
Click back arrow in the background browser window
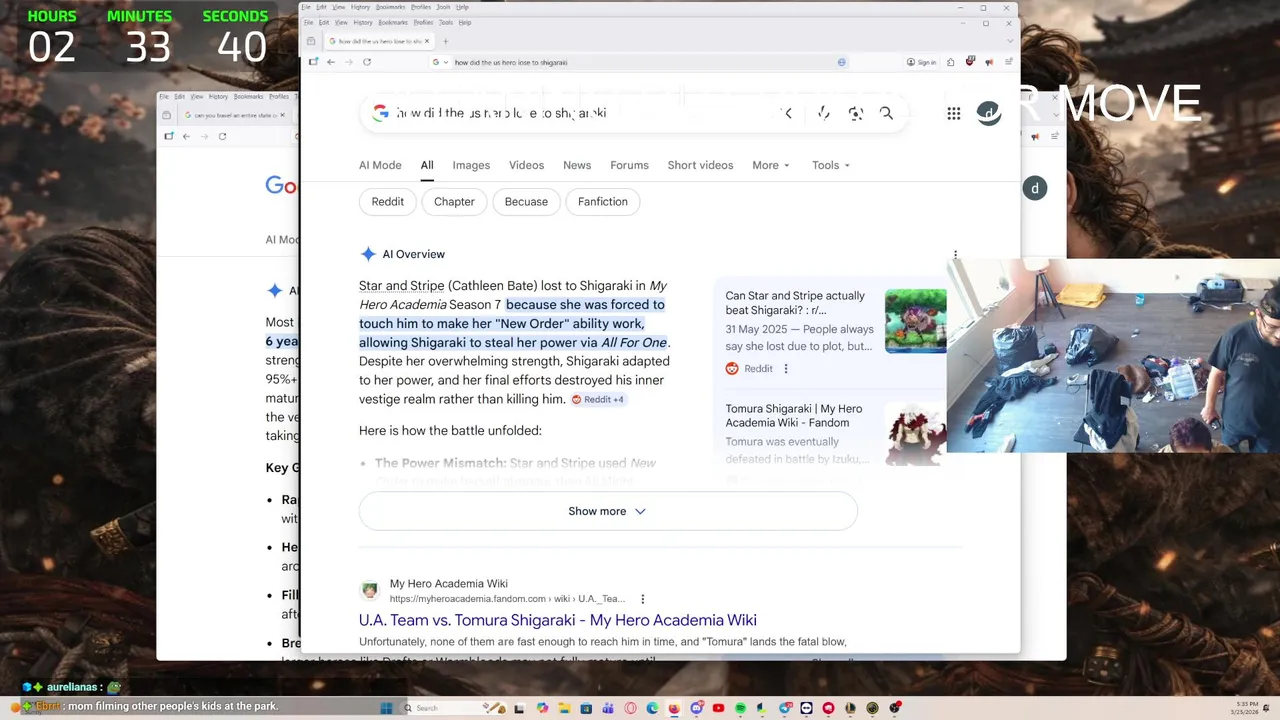tap(186, 136)
